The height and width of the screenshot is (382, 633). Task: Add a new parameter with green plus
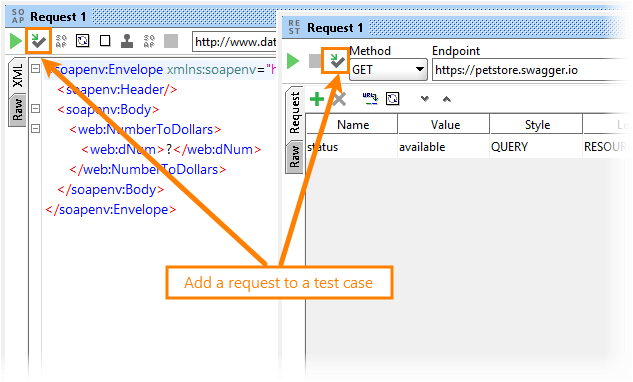(x=317, y=99)
